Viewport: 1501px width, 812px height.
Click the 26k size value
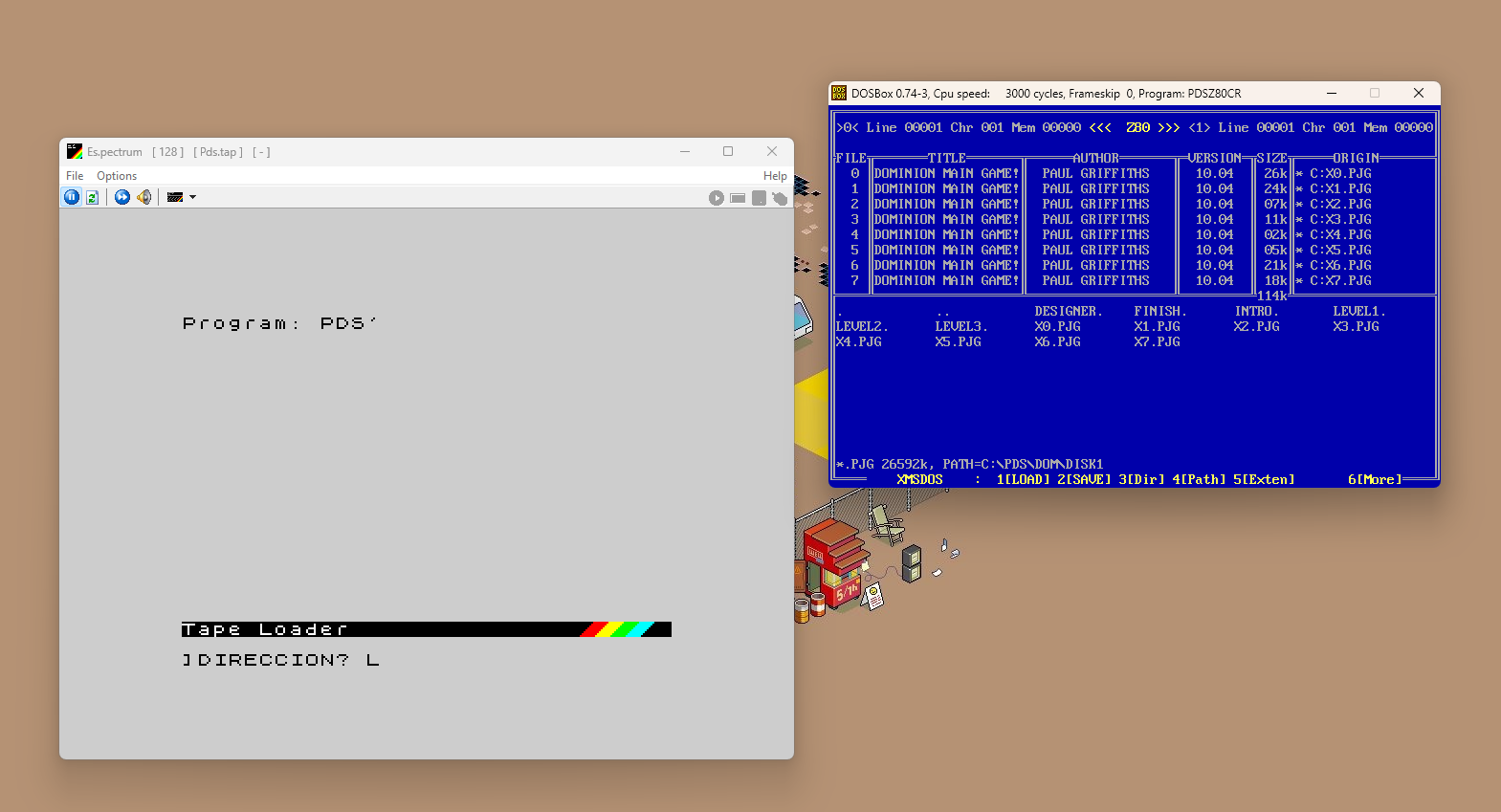[1275, 173]
